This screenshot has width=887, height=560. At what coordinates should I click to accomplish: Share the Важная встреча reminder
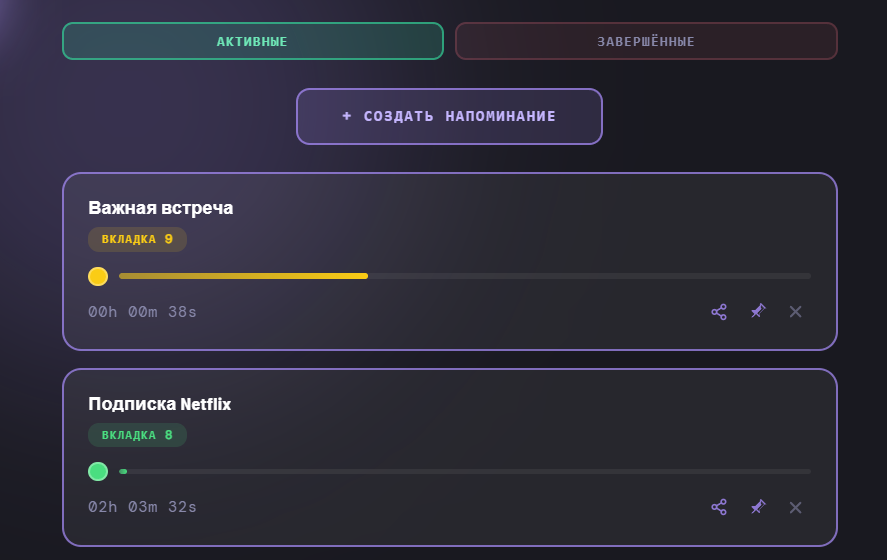[719, 312]
